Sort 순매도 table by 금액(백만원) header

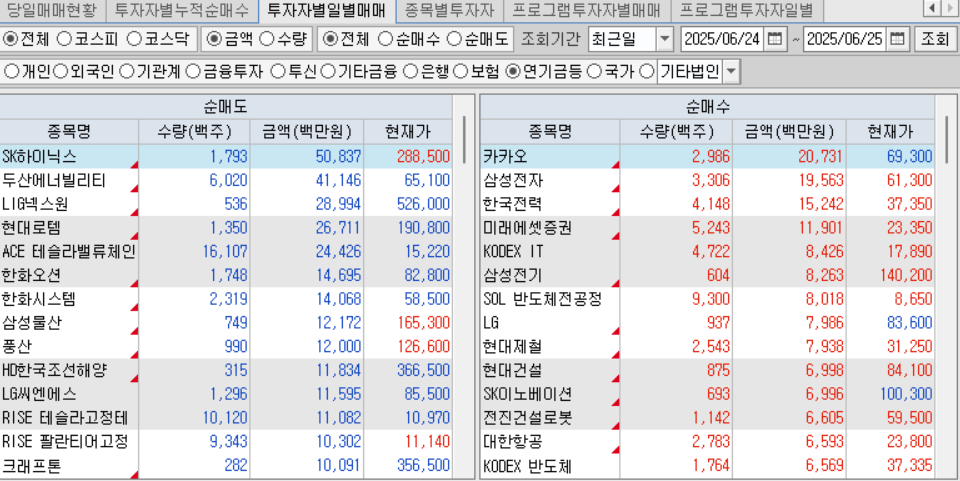point(307,131)
